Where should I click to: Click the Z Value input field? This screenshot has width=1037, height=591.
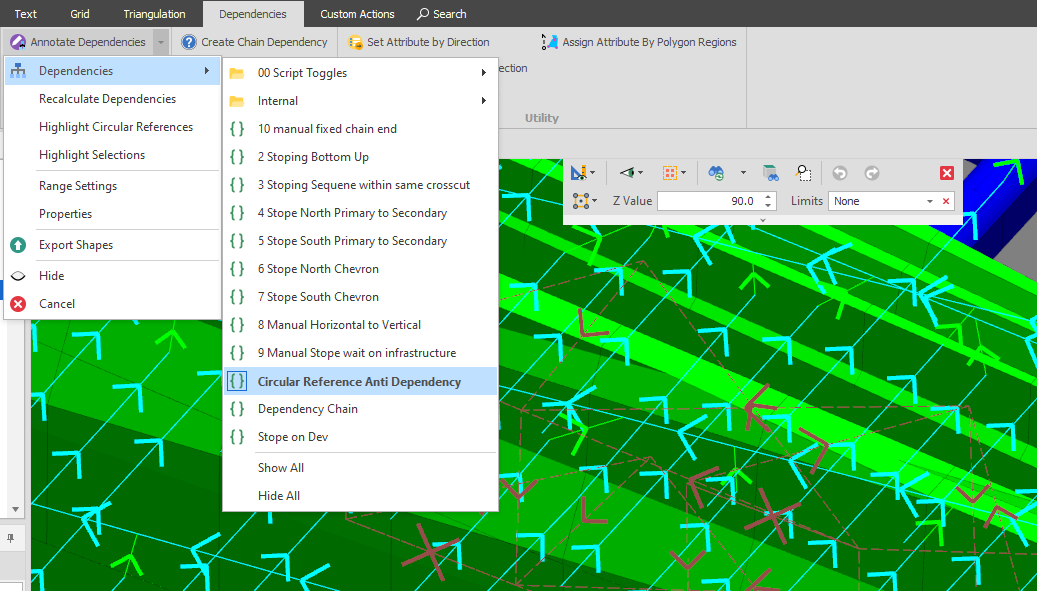[x=708, y=201]
